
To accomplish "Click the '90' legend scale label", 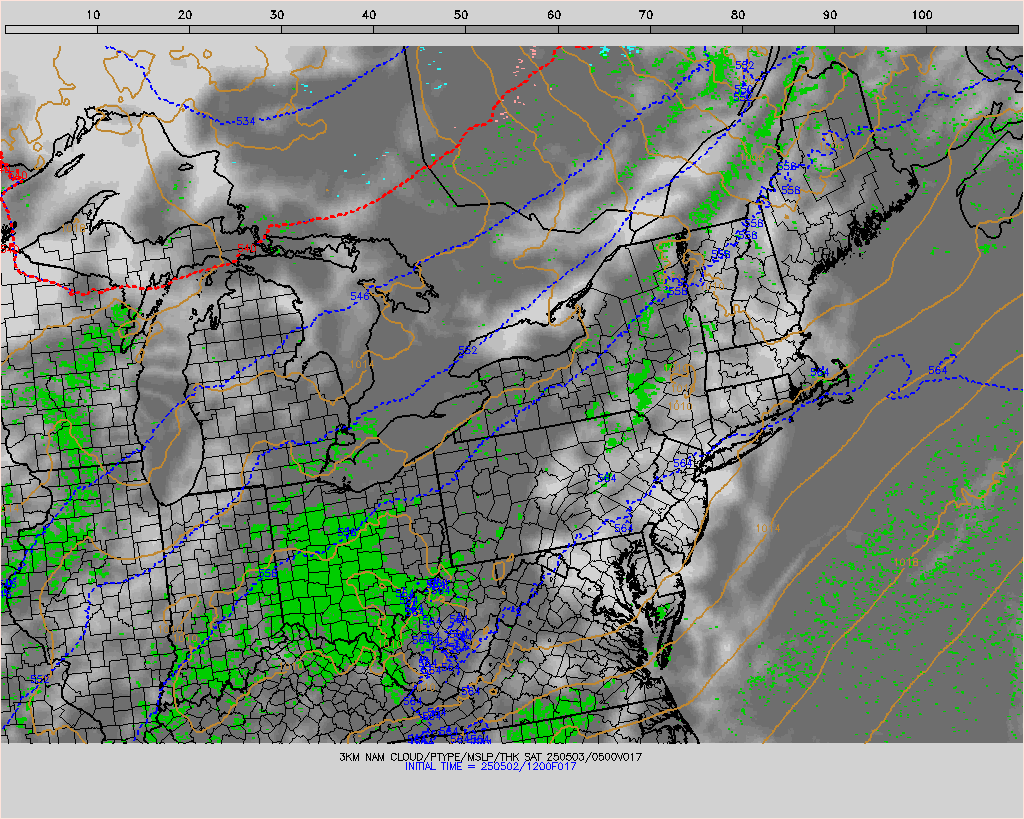I will click(830, 14).
